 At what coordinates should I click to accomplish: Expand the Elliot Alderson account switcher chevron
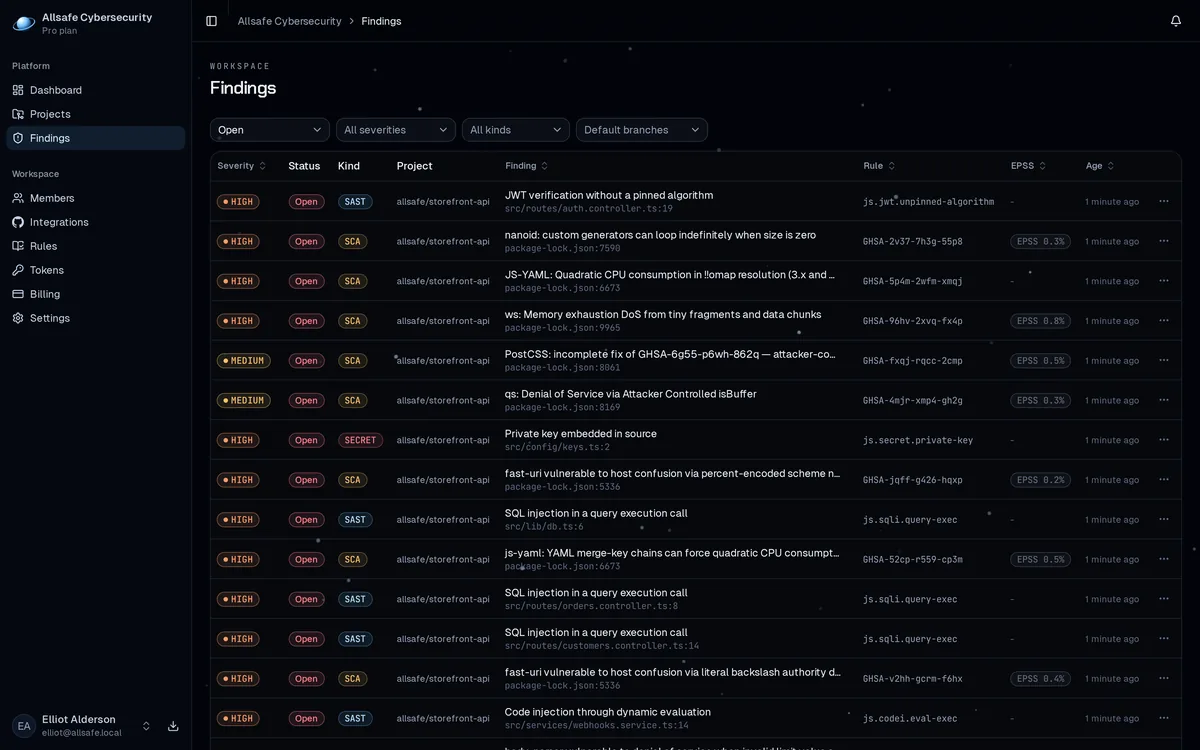[146, 726]
